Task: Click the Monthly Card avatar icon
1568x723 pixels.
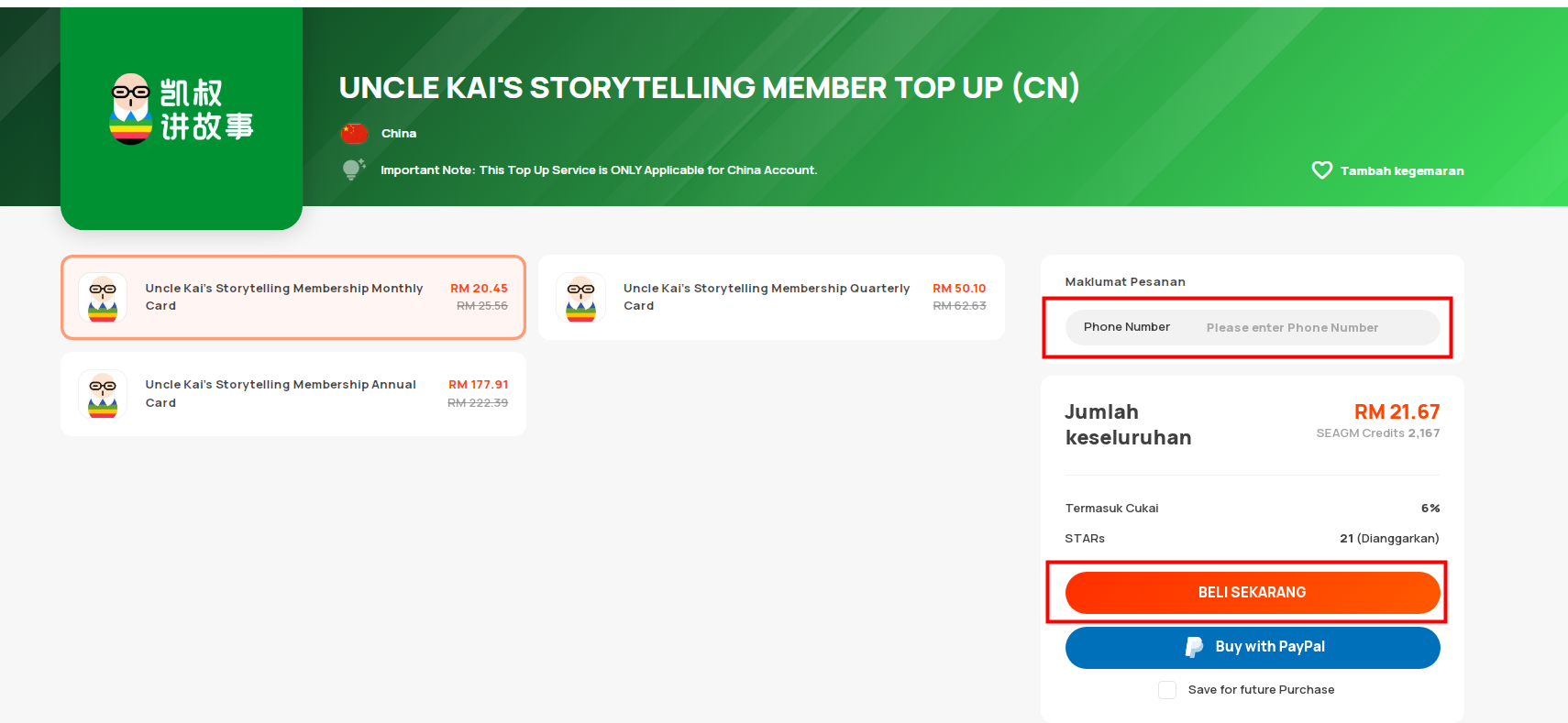Action: coord(103,298)
